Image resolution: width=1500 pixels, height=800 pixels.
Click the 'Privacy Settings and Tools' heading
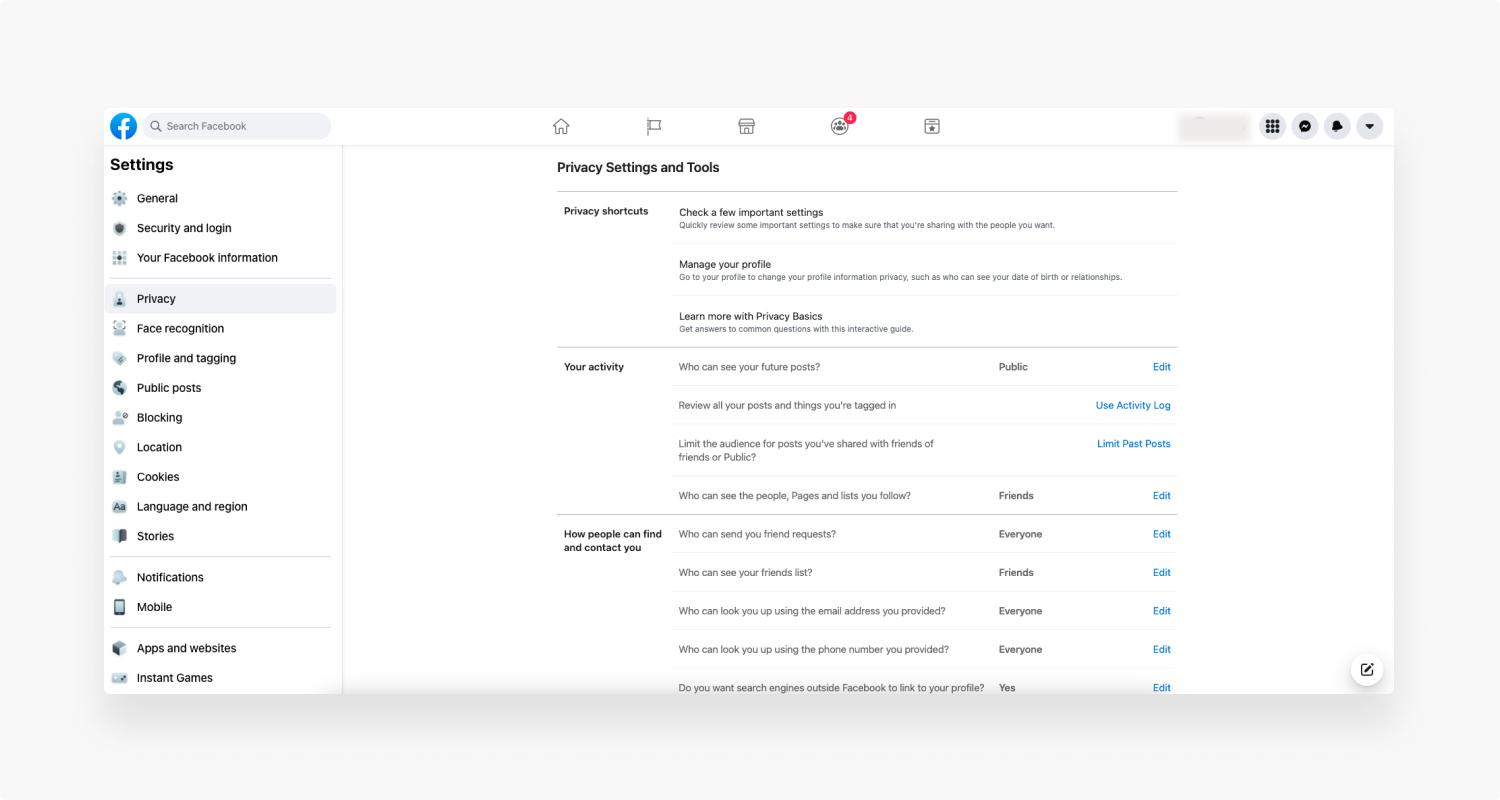tap(638, 168)
